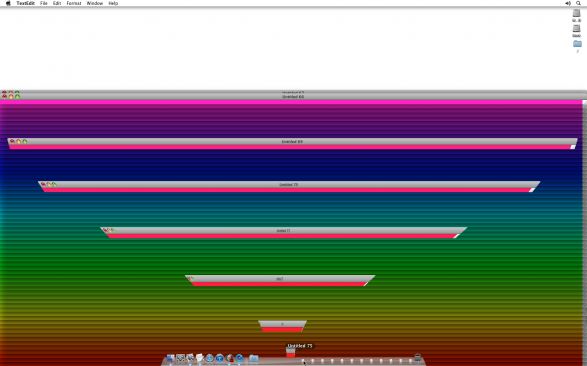The width and height of the screenshot is (587, 366).
Task: Open the Apple menu
Action: point(8,3)
